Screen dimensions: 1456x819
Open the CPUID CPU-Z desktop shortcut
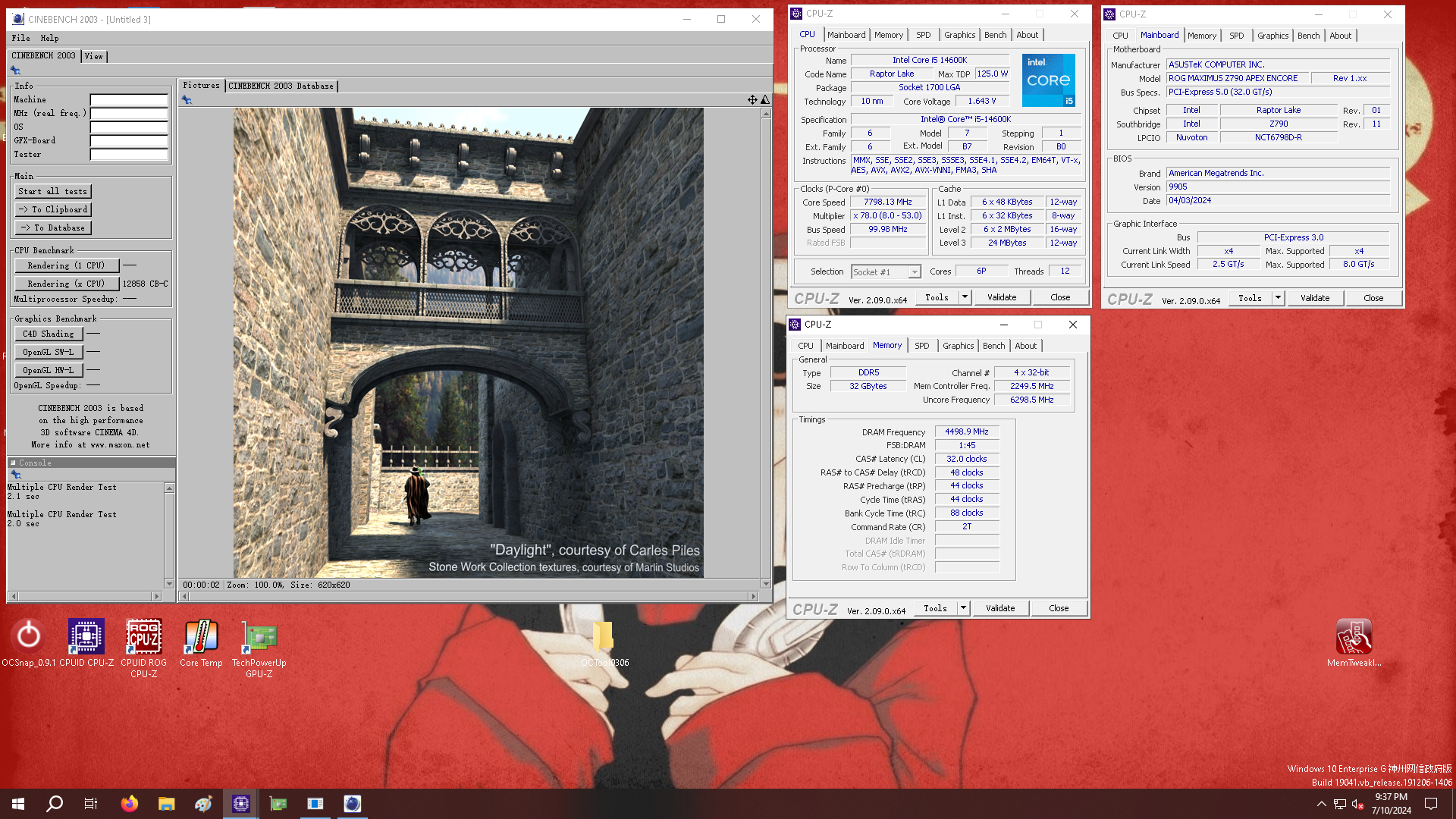coord(86,643)
